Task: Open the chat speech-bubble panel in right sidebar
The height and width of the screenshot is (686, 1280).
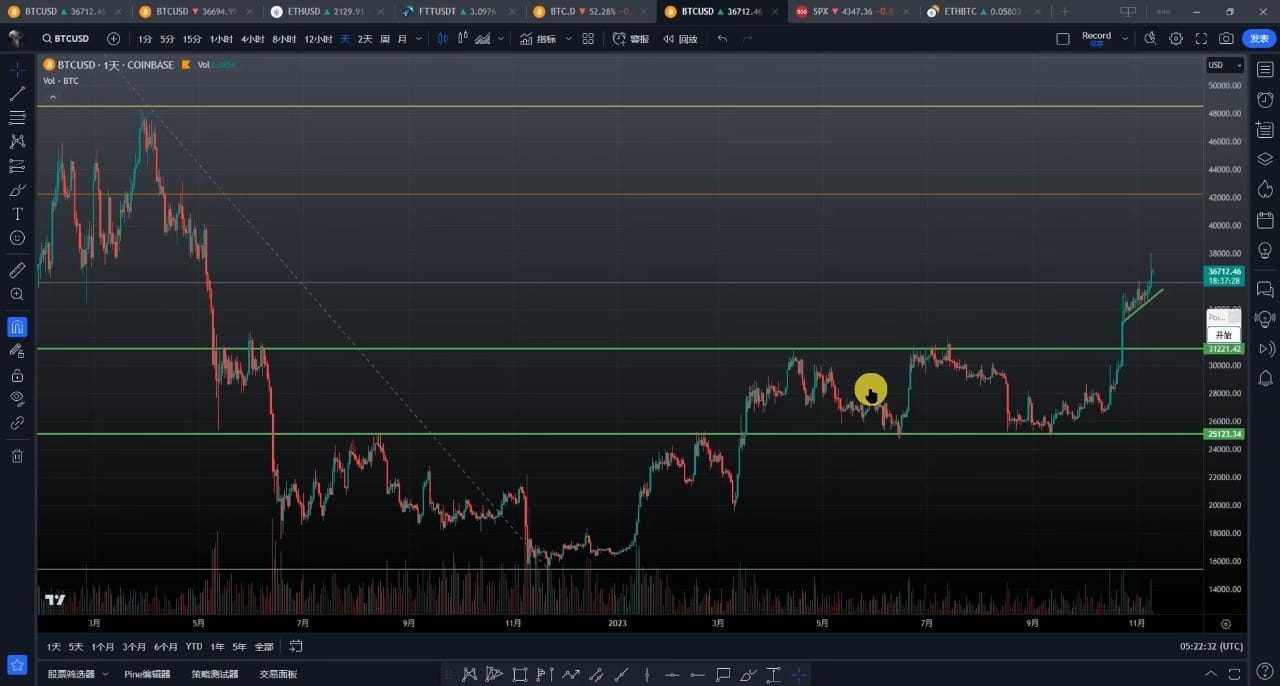Action: click(x=1265, y=289)
